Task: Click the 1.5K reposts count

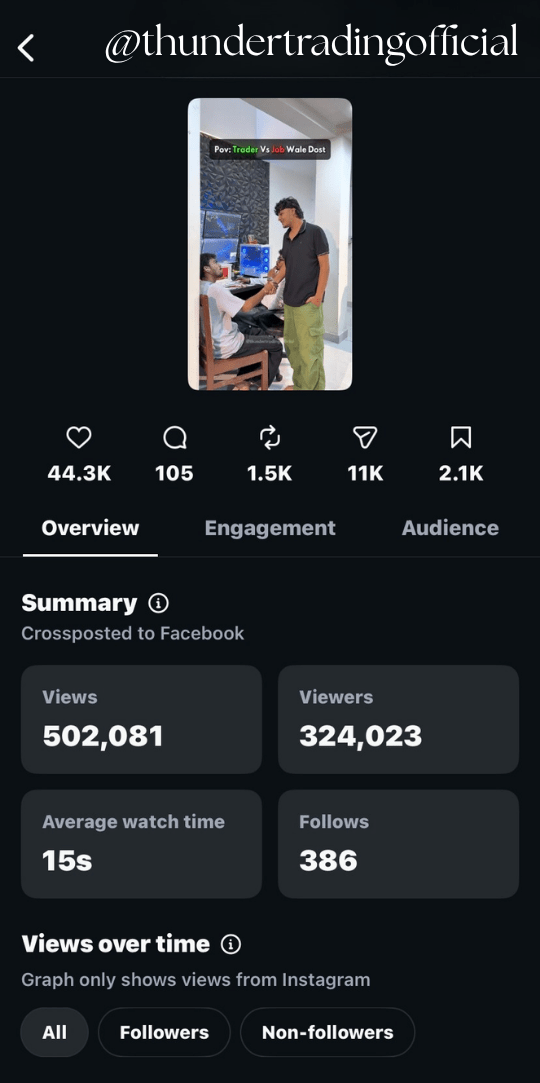Action: tap(269, 474)
